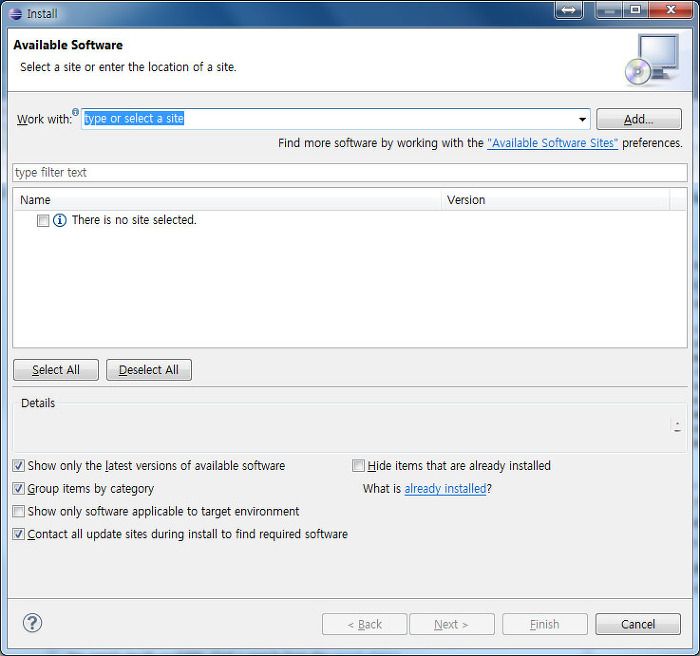Viewport: 700px width, 656px height.
Task: Close the Install dialog window
Action: (x=671, y=10)
